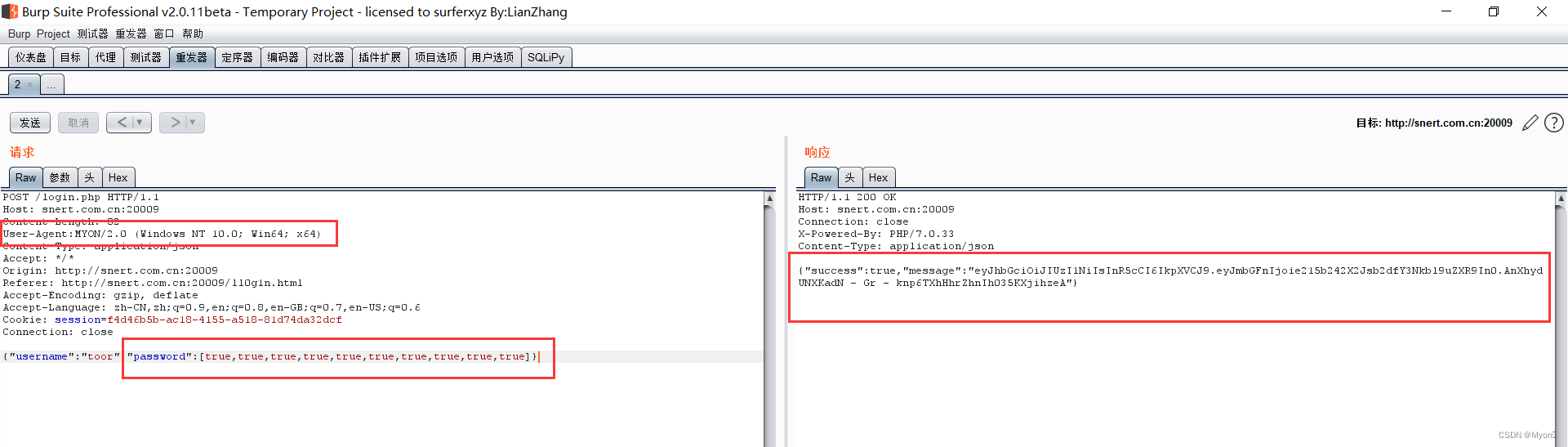
Task: Click the response HTTP/1.1 200 OK line
Action: [847, 197]
